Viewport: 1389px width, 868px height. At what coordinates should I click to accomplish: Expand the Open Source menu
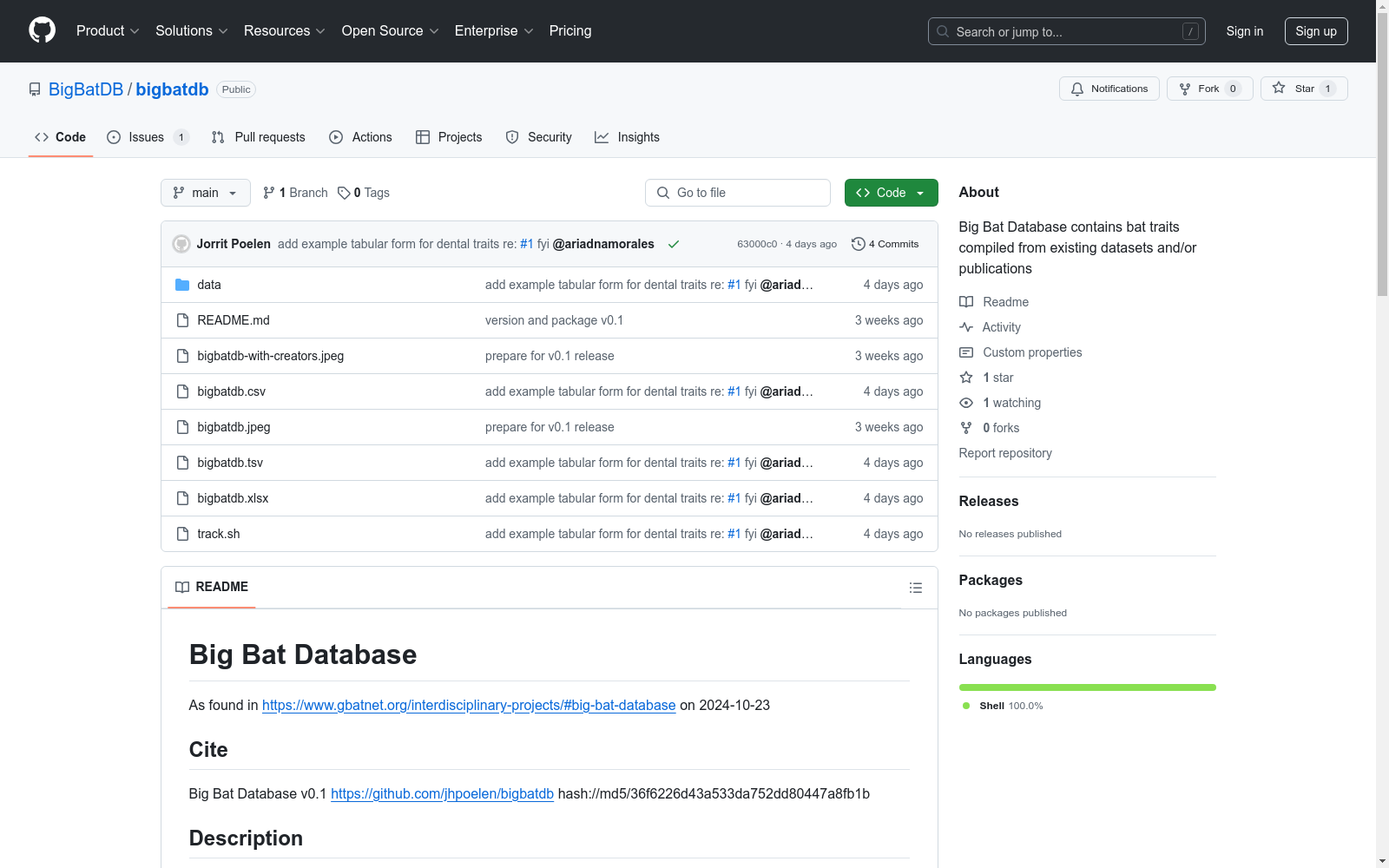pyautogui.click(x=390, y=30)
